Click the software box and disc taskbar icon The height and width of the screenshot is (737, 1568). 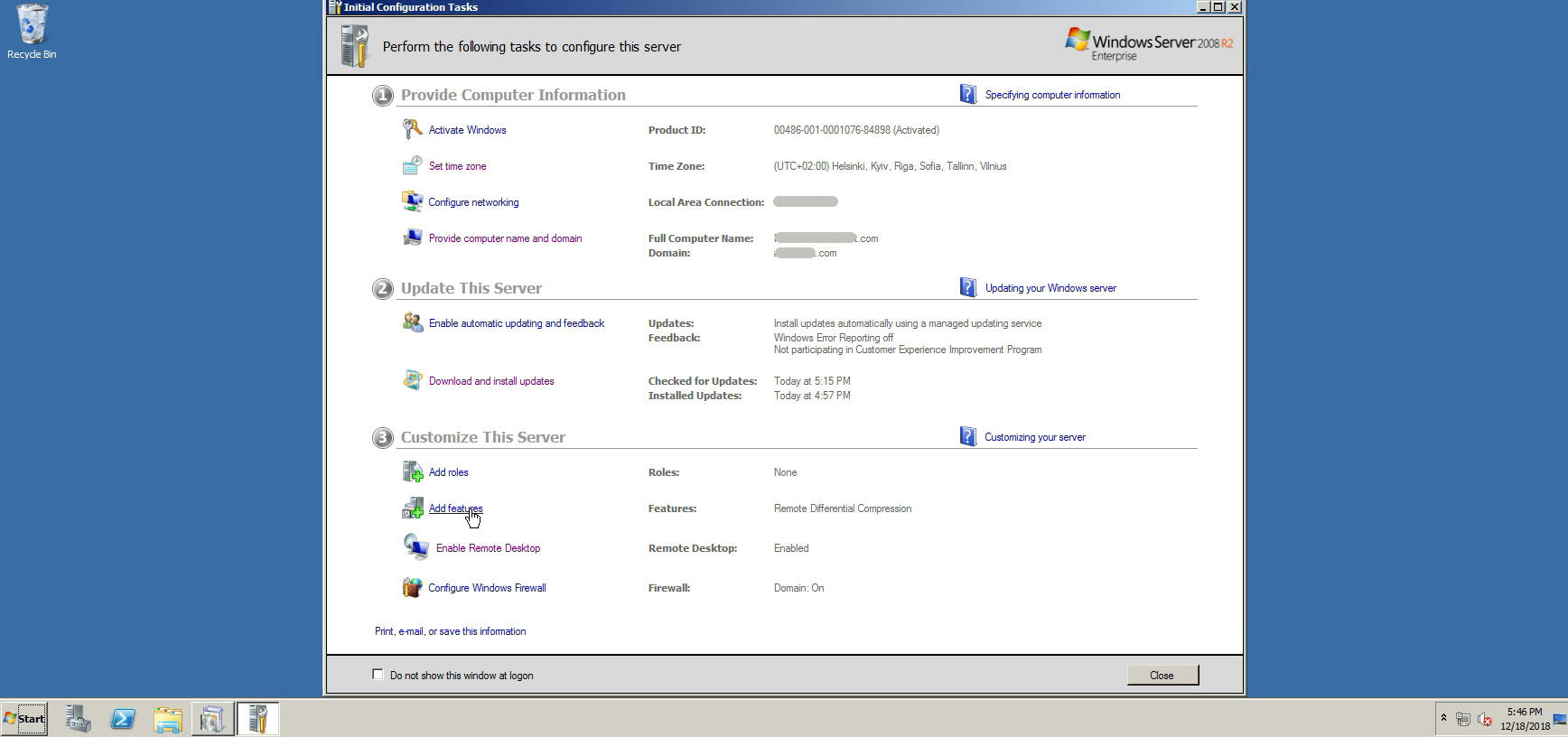pos(213,719)
